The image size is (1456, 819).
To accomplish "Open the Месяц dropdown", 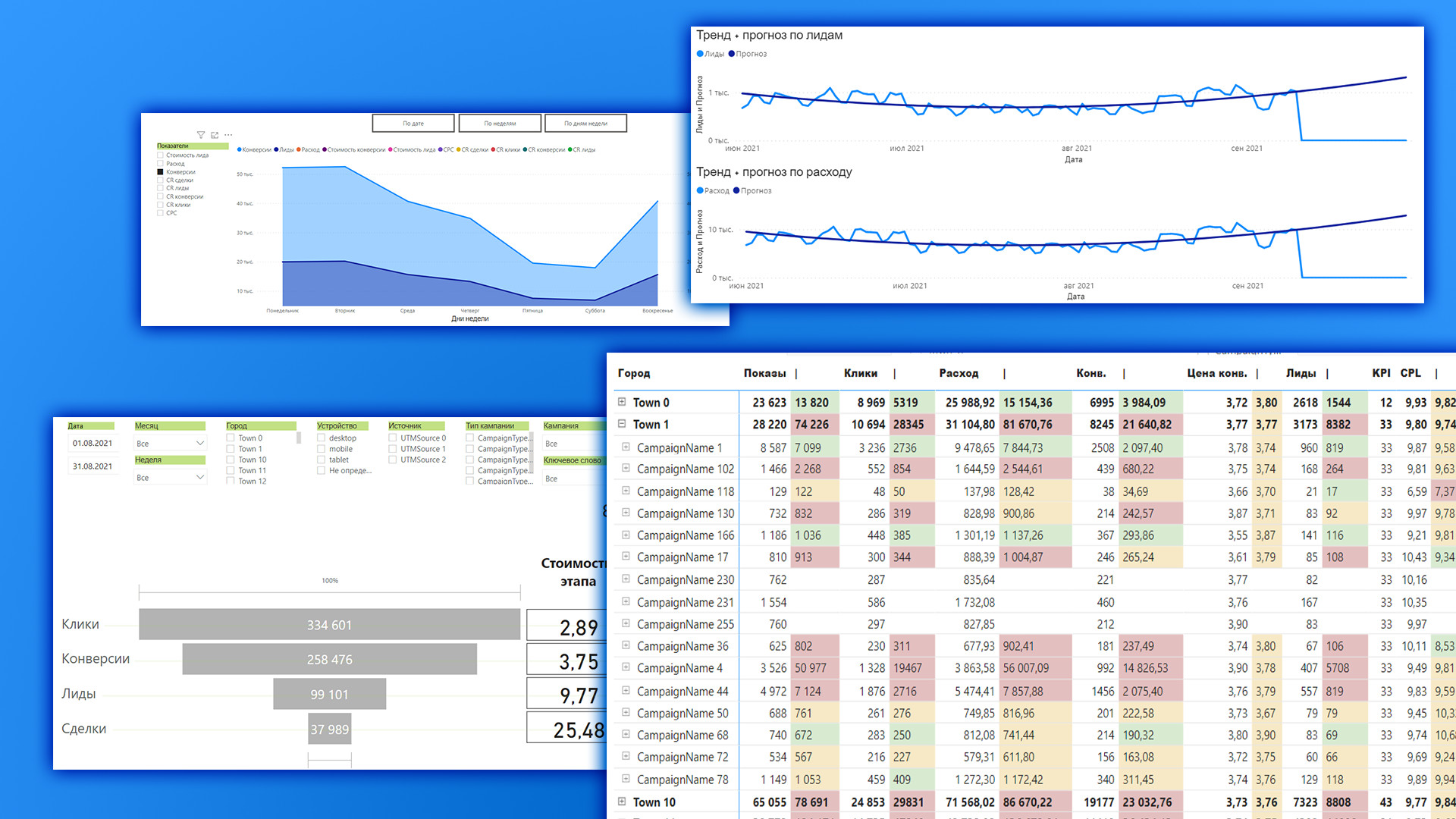I will 170,443.
